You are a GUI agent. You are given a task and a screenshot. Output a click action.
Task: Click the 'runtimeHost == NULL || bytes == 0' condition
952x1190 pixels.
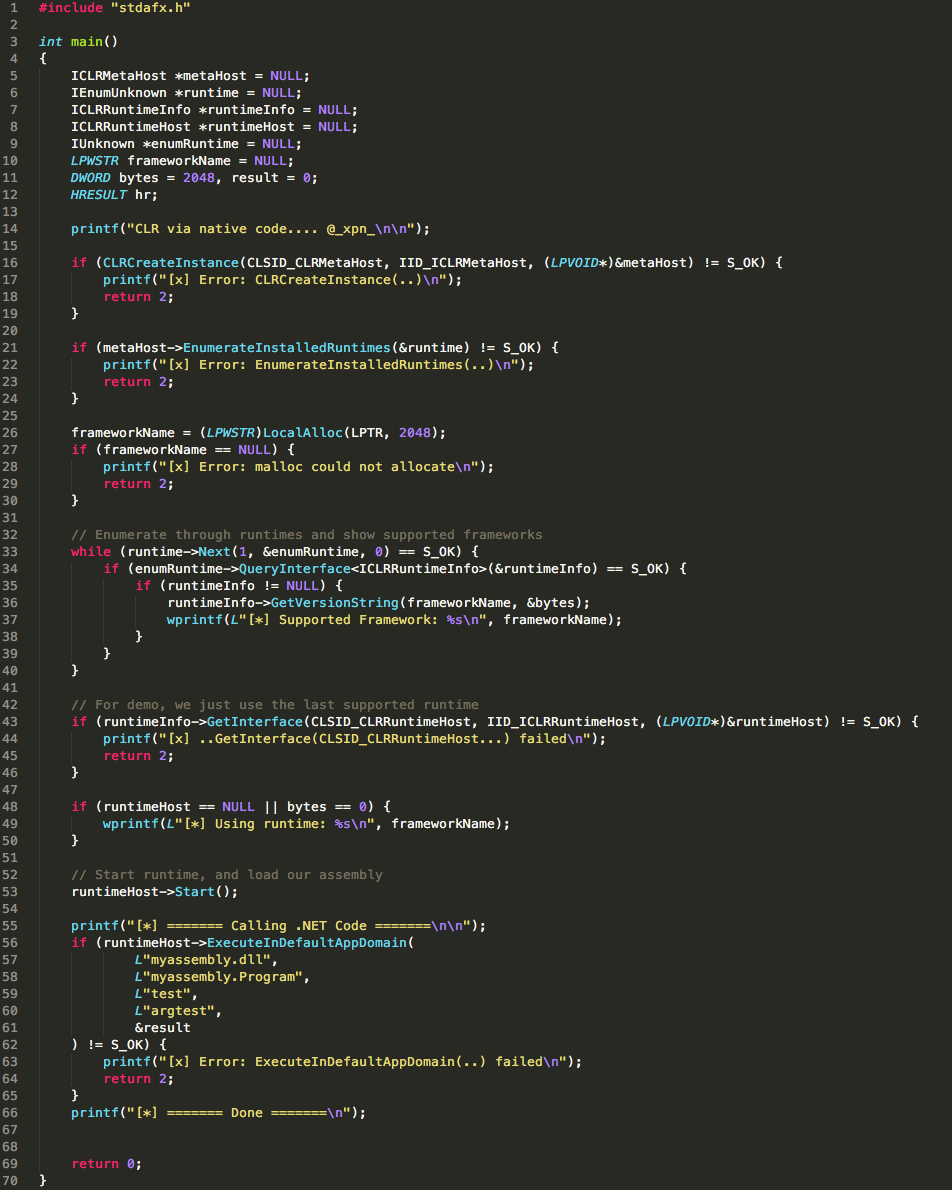235,807
